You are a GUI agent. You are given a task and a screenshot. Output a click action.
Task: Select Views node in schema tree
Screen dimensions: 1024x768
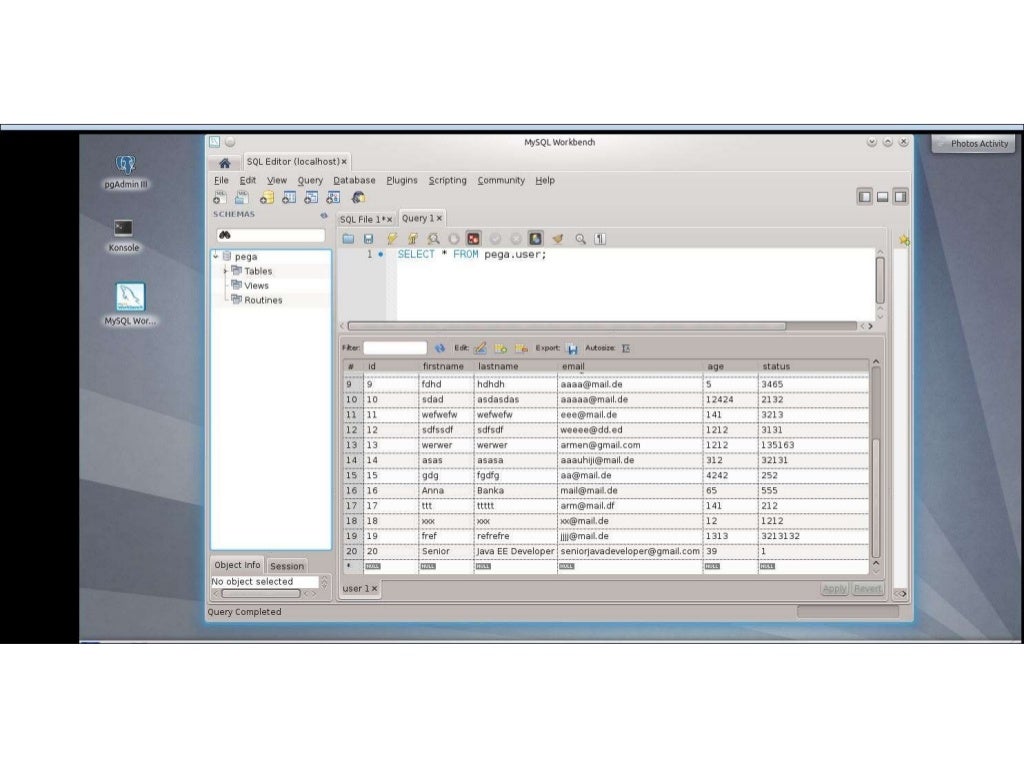point(256,285)
